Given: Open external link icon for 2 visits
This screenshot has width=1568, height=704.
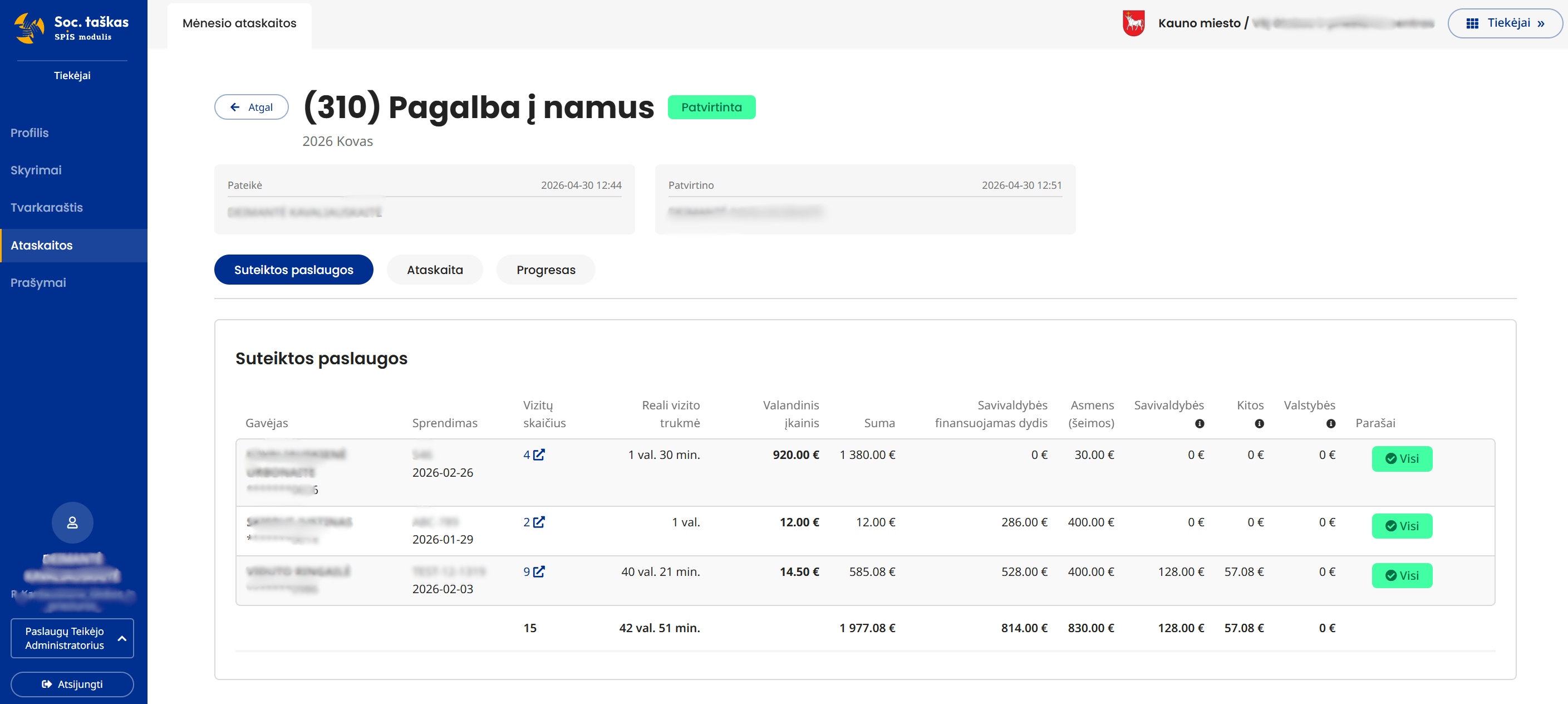Looking at the screenshot, I should tap(539, 522).
